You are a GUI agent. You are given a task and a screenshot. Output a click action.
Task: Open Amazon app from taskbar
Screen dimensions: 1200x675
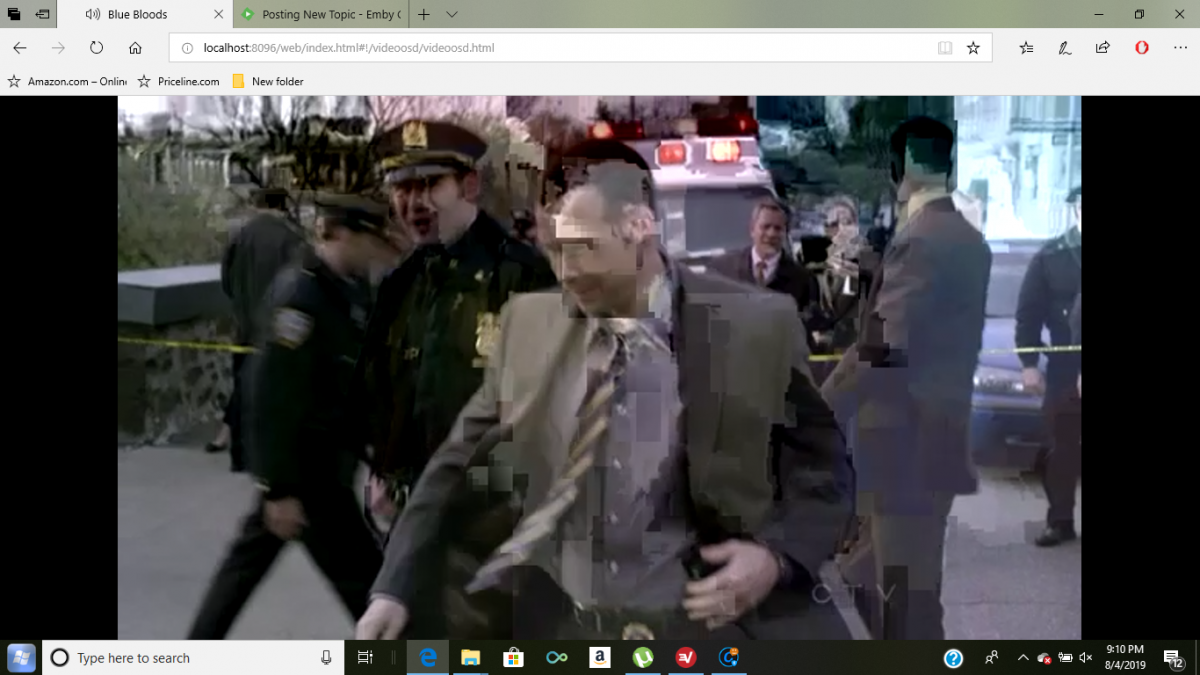coord(600,657)
